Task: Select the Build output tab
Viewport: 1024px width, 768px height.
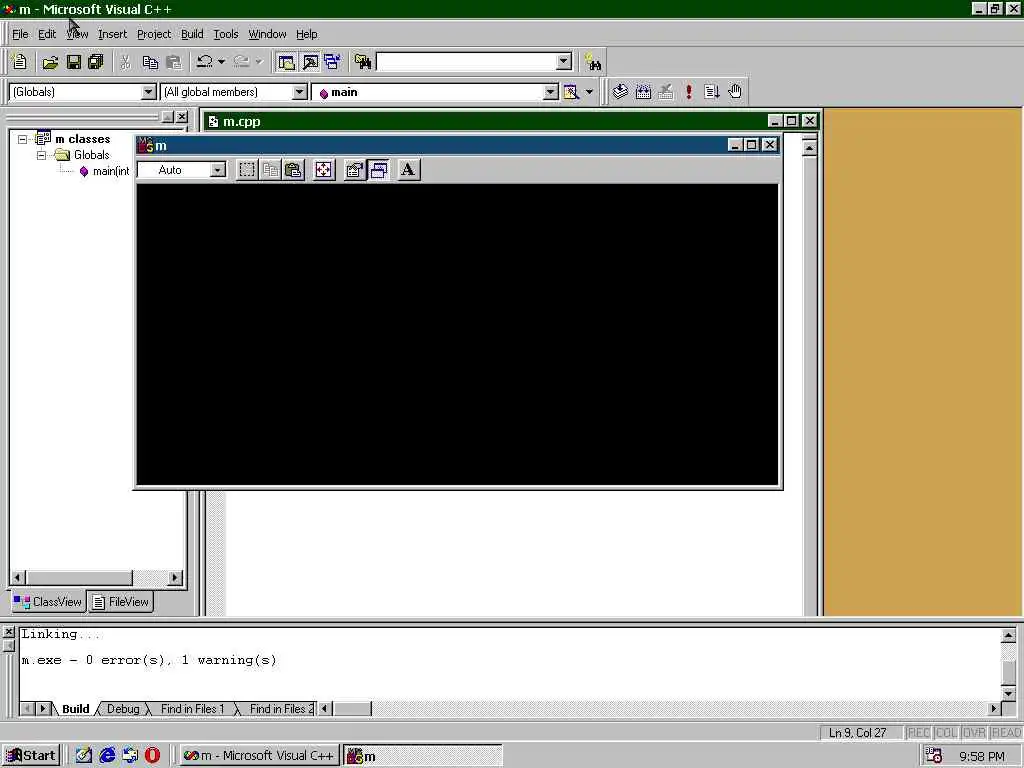Action: (76, 709)
